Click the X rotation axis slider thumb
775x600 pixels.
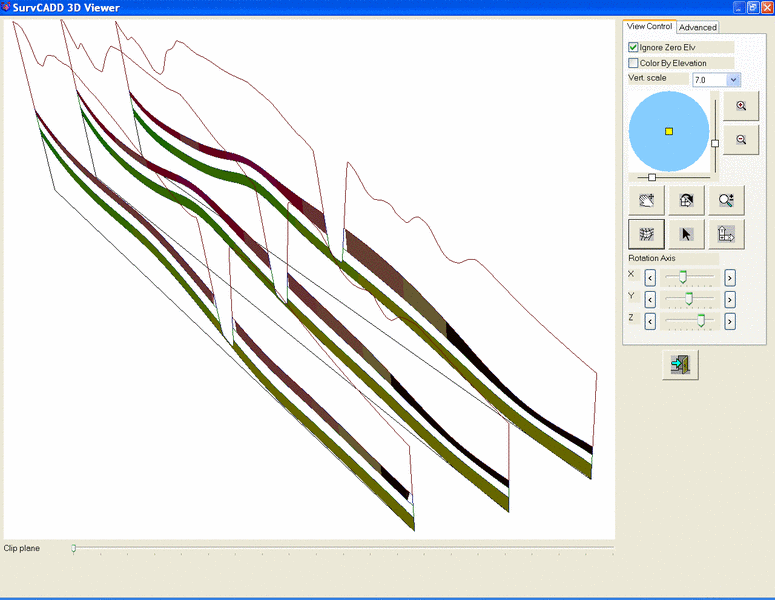pos(683,277)
